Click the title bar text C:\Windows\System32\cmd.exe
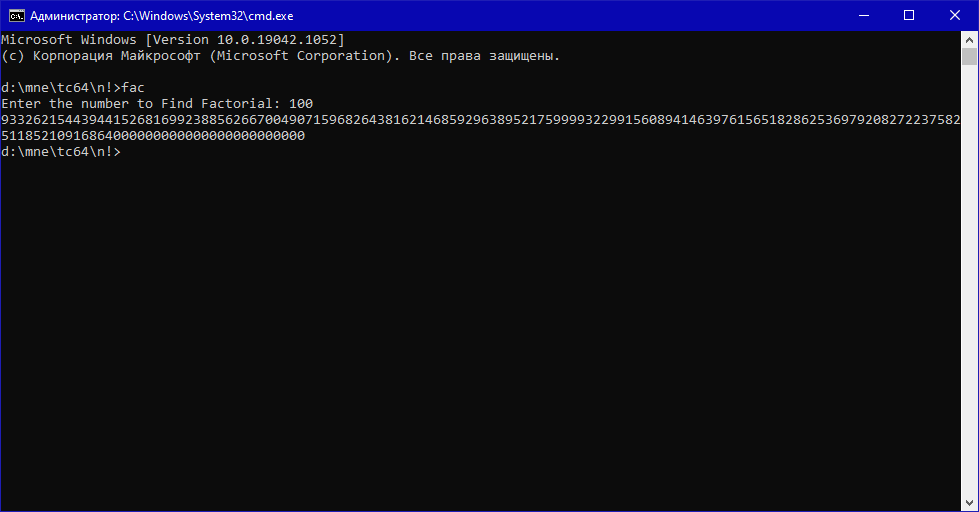 (x=208, y=16)
